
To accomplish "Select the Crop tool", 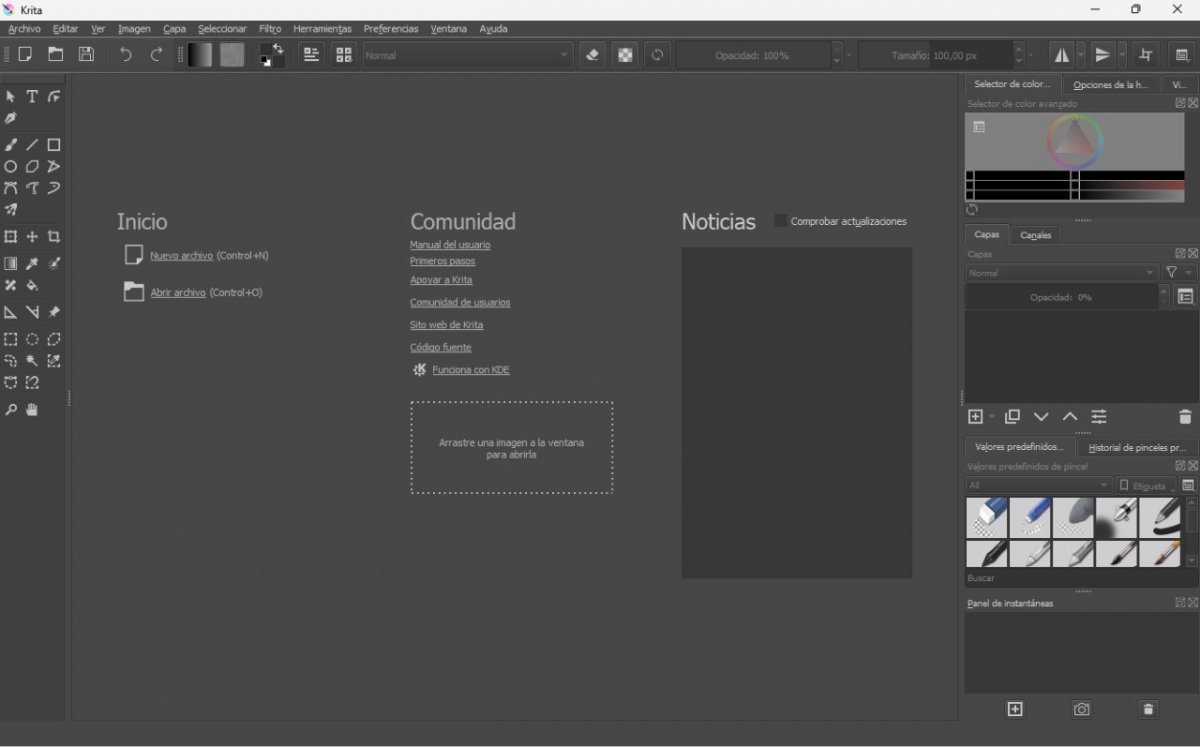I will click(x=54, y=237).
